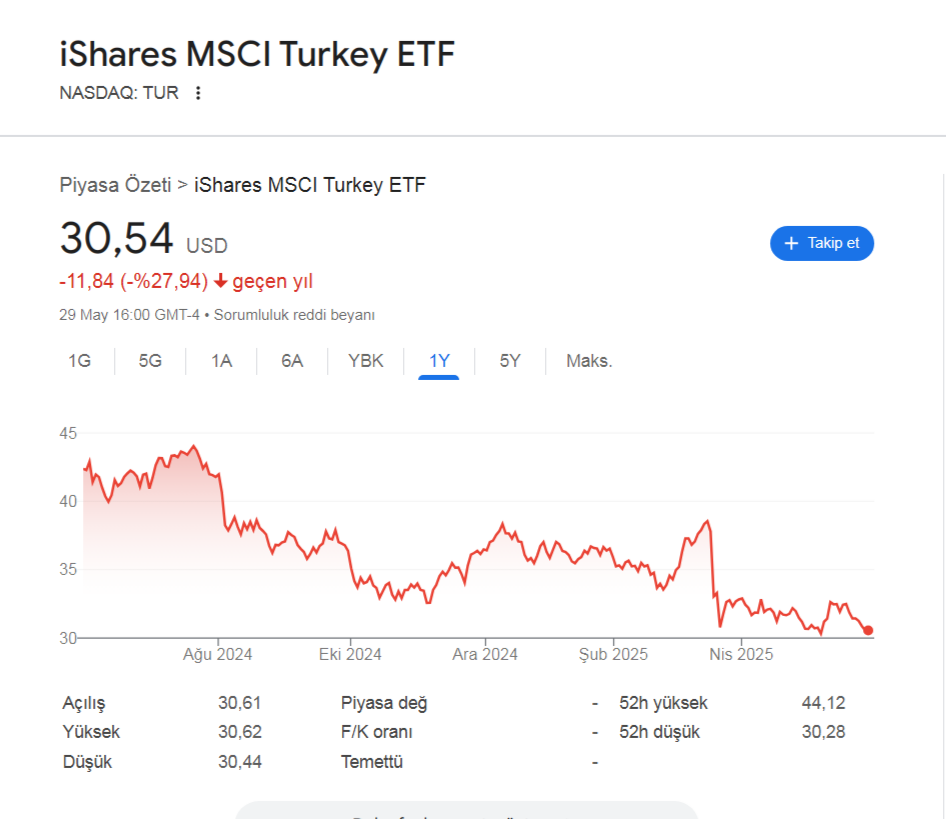Open the Sorumluluk reddi beyanı disclaimer link

tap(294, 315)
